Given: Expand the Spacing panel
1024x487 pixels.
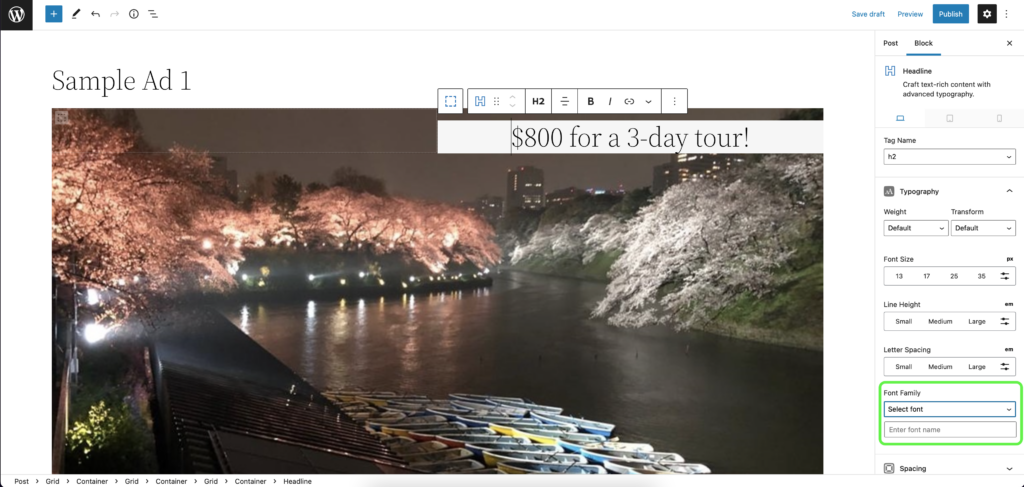Looking at the screenshot, I should 950,468.
